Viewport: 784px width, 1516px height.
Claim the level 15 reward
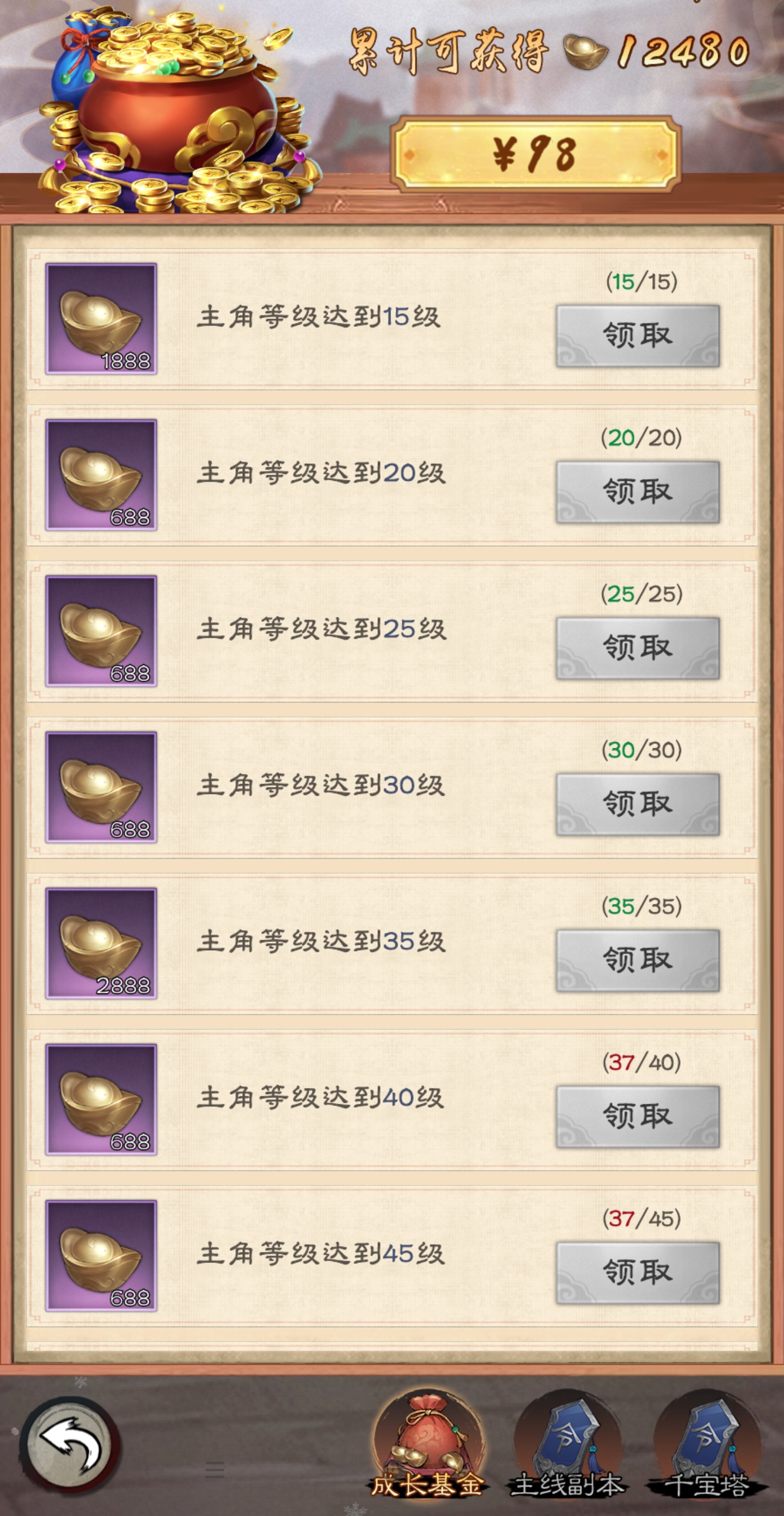[638, 336]
